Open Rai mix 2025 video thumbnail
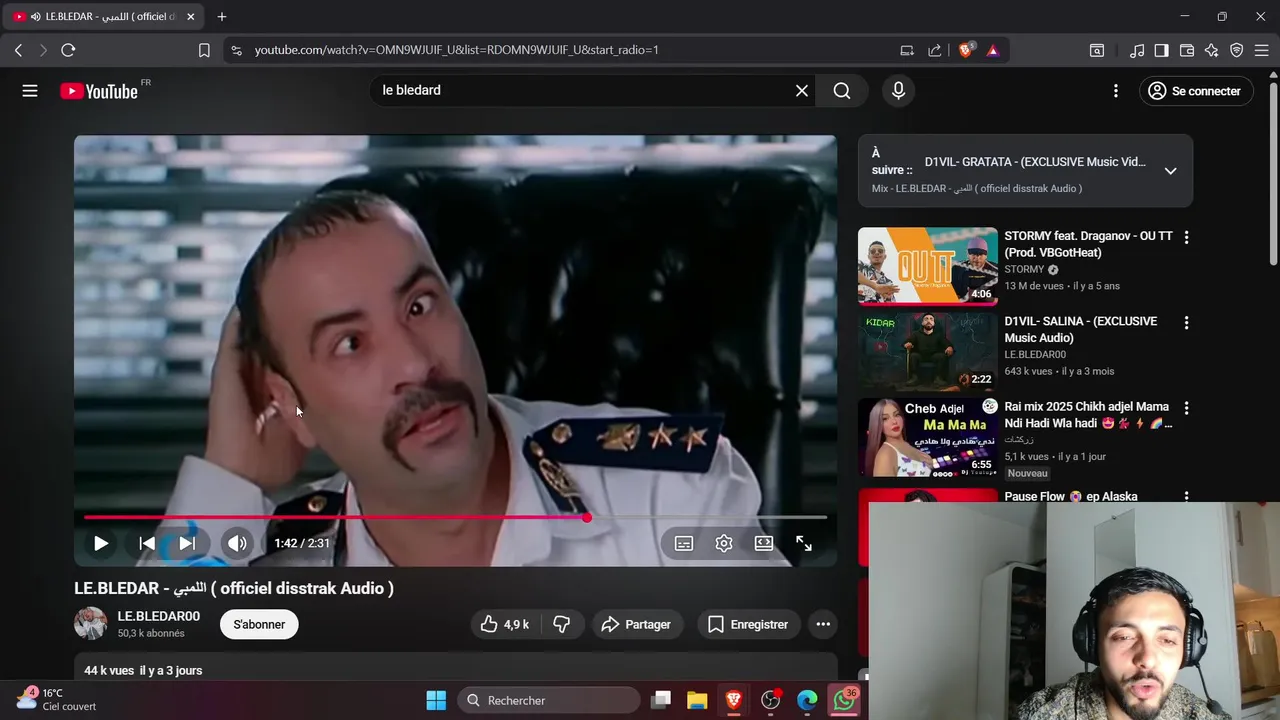 coord(928,437)
